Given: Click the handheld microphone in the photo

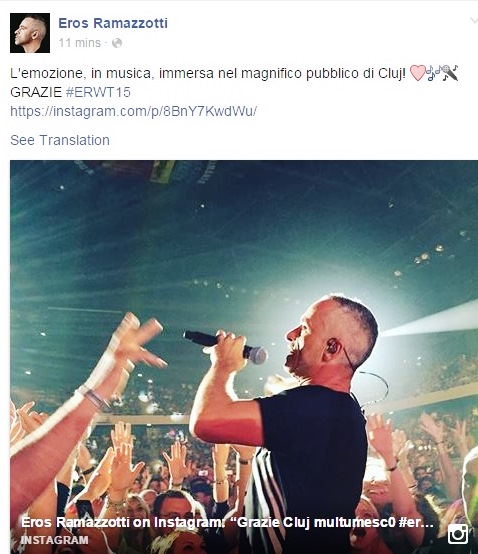Looking at the screenshot, I should tap(225, 346).
